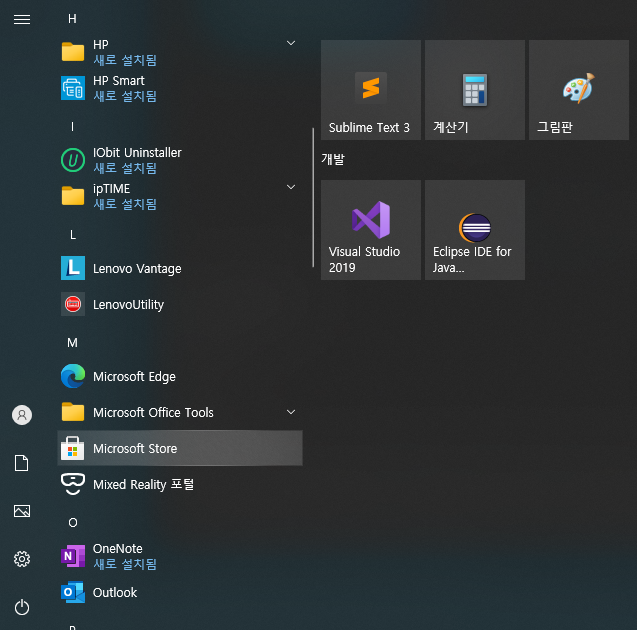Click the app list scrollbar thumb

313,197
